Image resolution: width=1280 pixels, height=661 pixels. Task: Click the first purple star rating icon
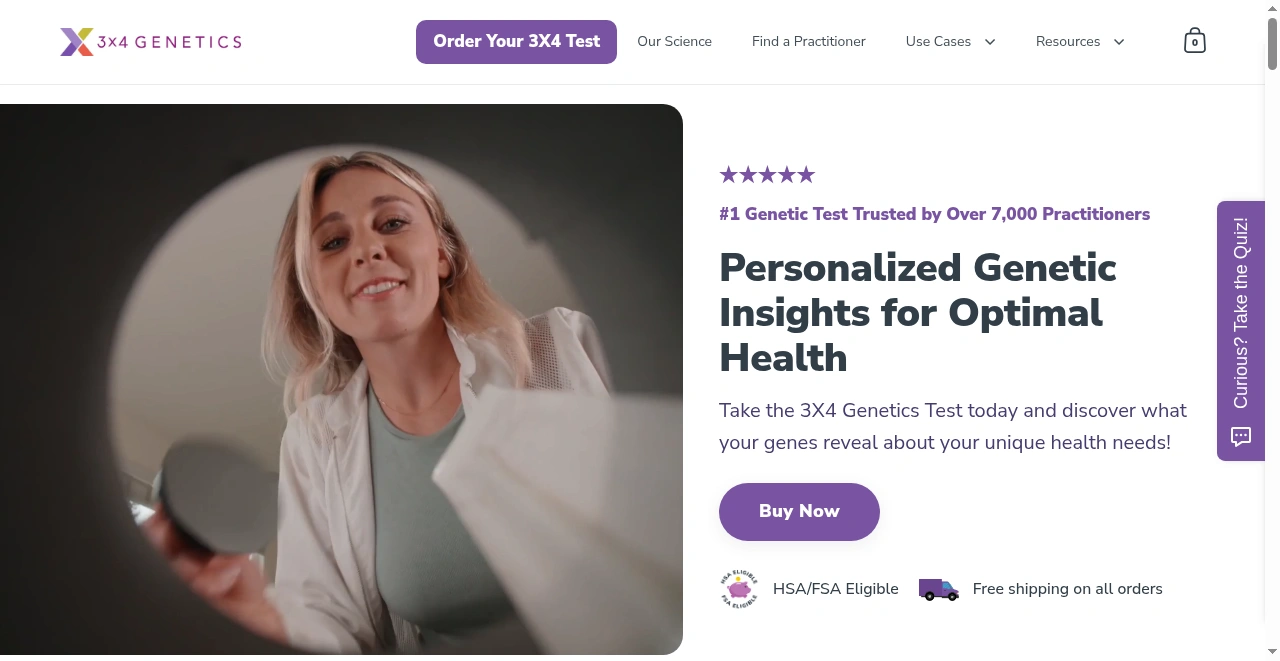pos(728,174)
